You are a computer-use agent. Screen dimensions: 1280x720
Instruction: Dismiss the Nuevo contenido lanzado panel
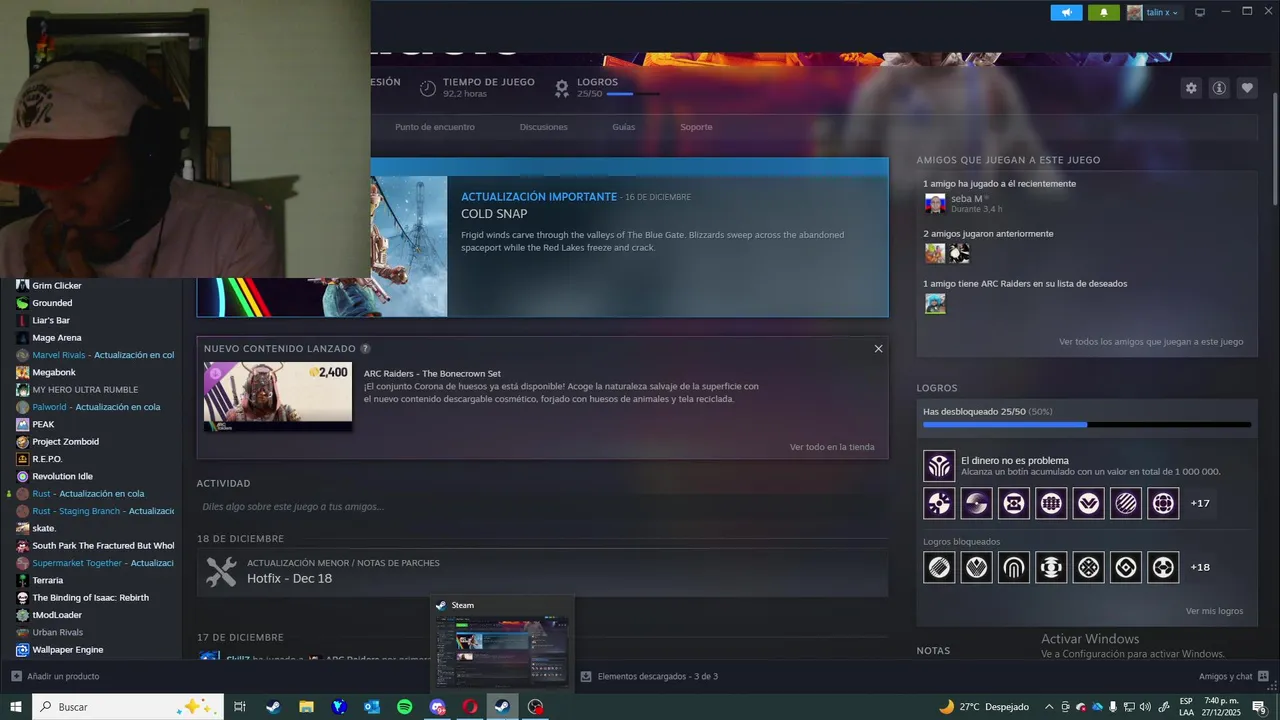point(878,349)
